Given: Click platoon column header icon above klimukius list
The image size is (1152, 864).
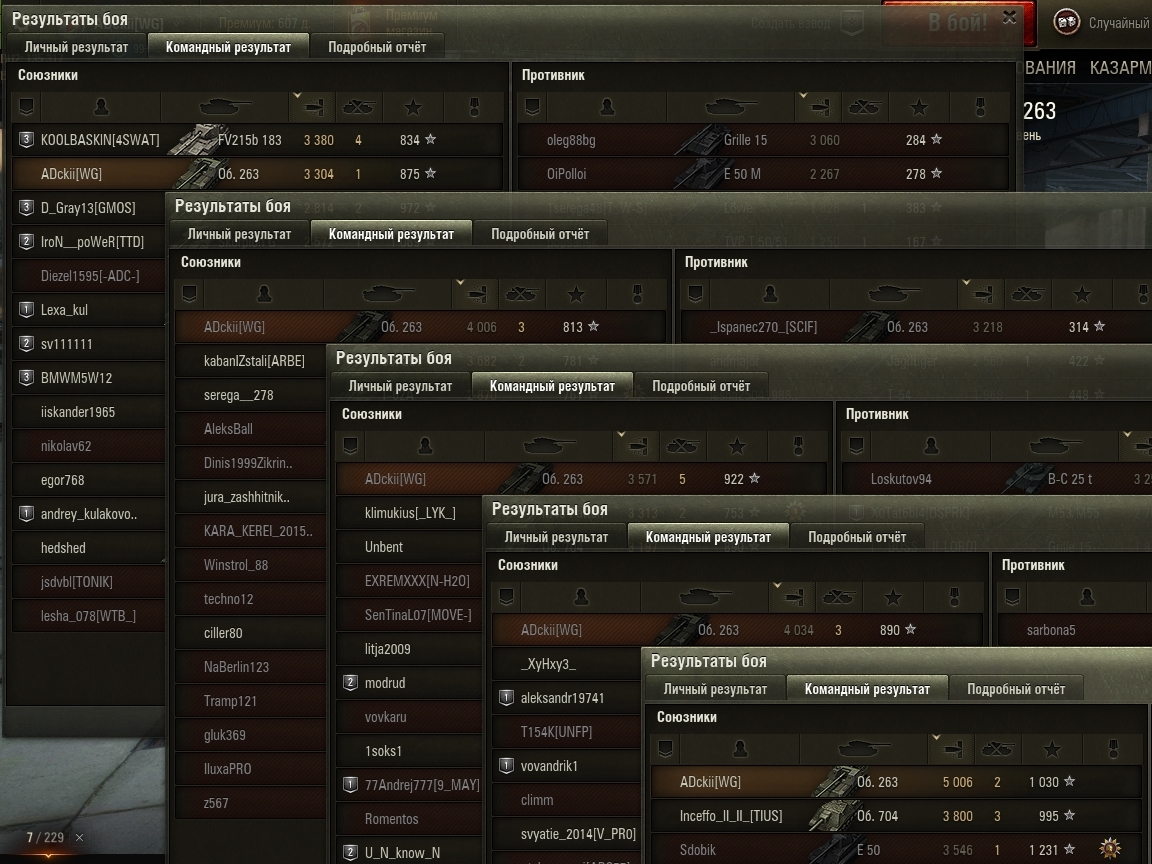Looking at the screenshot, I should 350,446.
